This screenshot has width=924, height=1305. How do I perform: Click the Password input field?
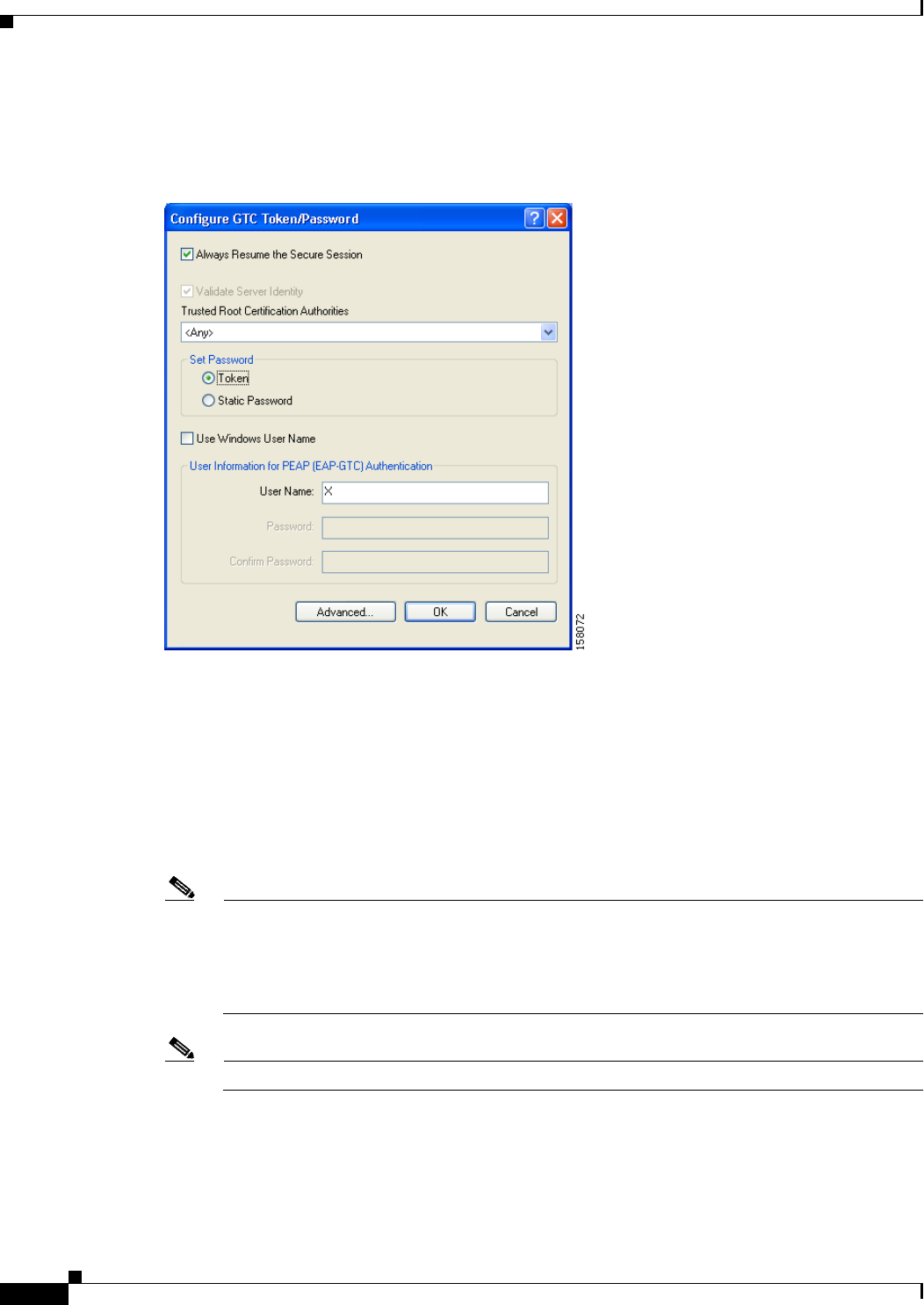point(436,527)
